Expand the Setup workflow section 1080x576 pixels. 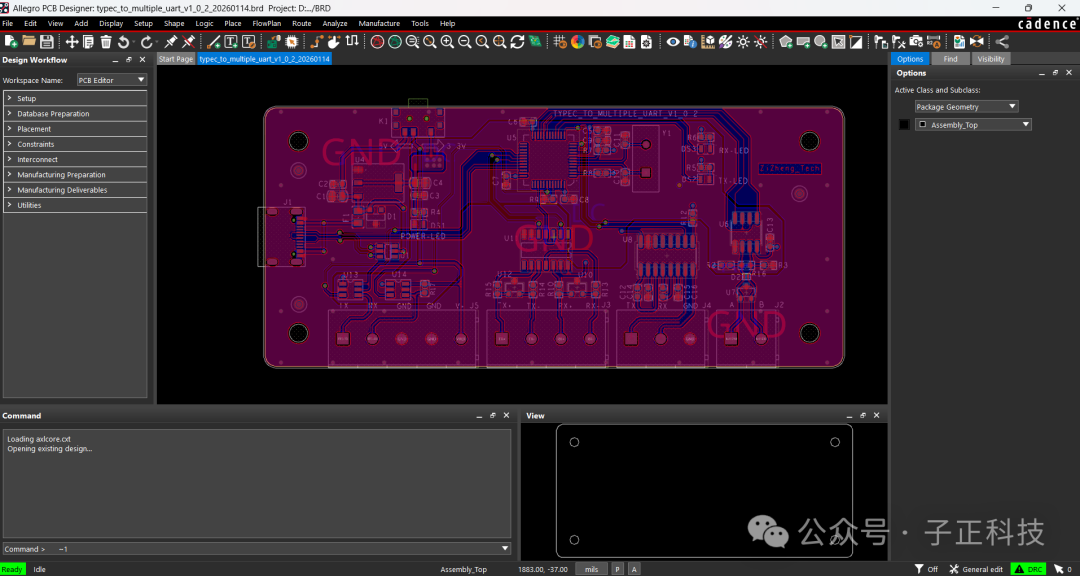pyautogui.click(x=75, y=99)
